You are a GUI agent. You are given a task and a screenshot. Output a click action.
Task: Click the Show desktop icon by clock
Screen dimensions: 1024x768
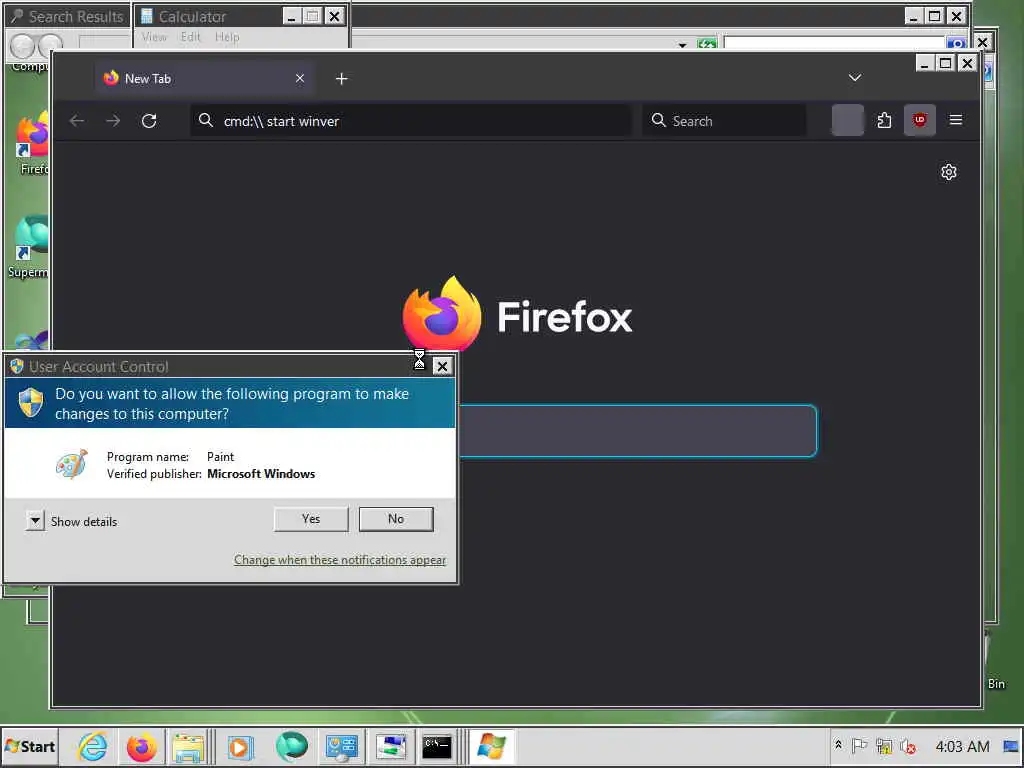click(1011, 746)
